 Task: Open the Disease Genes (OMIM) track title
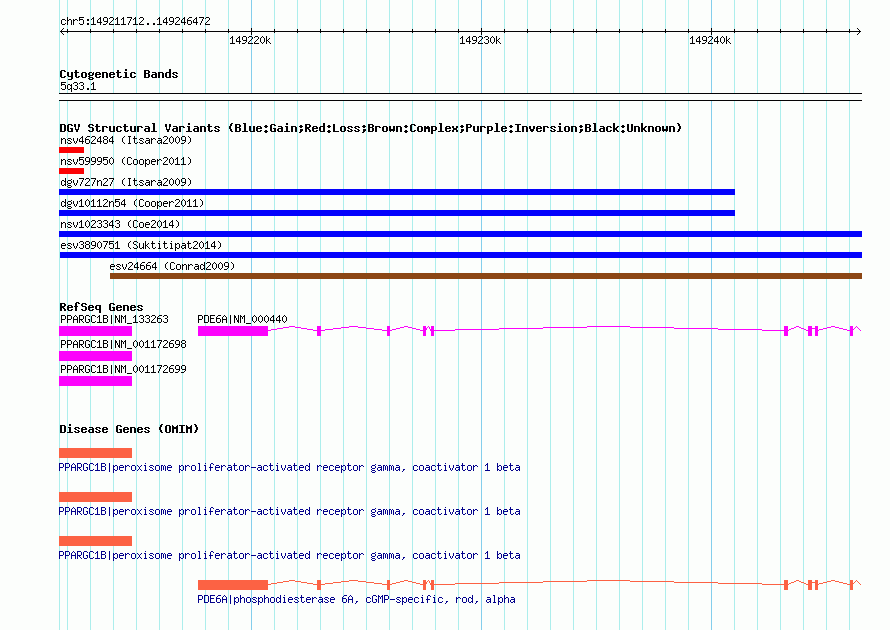click(x=129, y=429)
